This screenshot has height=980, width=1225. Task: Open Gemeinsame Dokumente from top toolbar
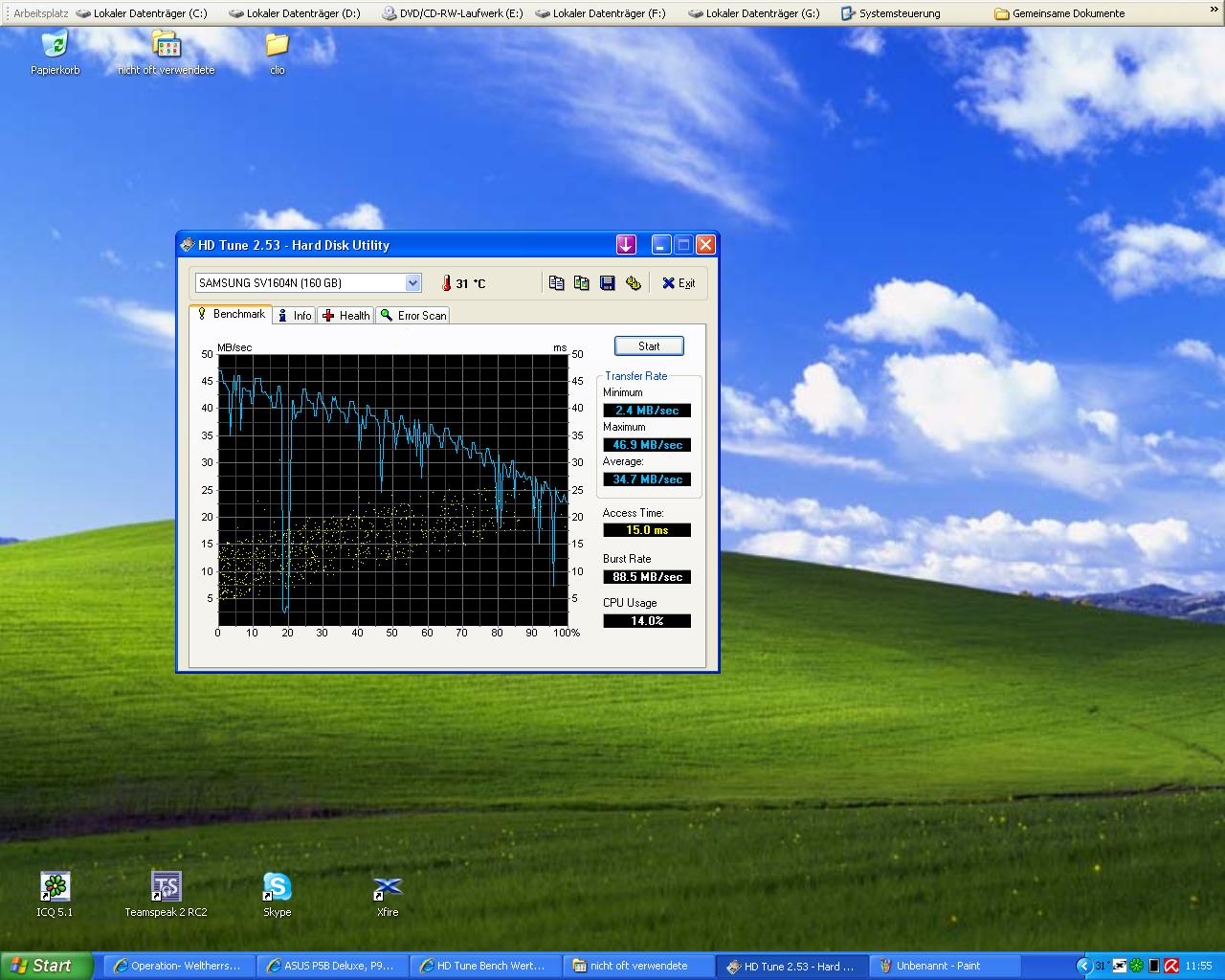[x=1059, y=13]
